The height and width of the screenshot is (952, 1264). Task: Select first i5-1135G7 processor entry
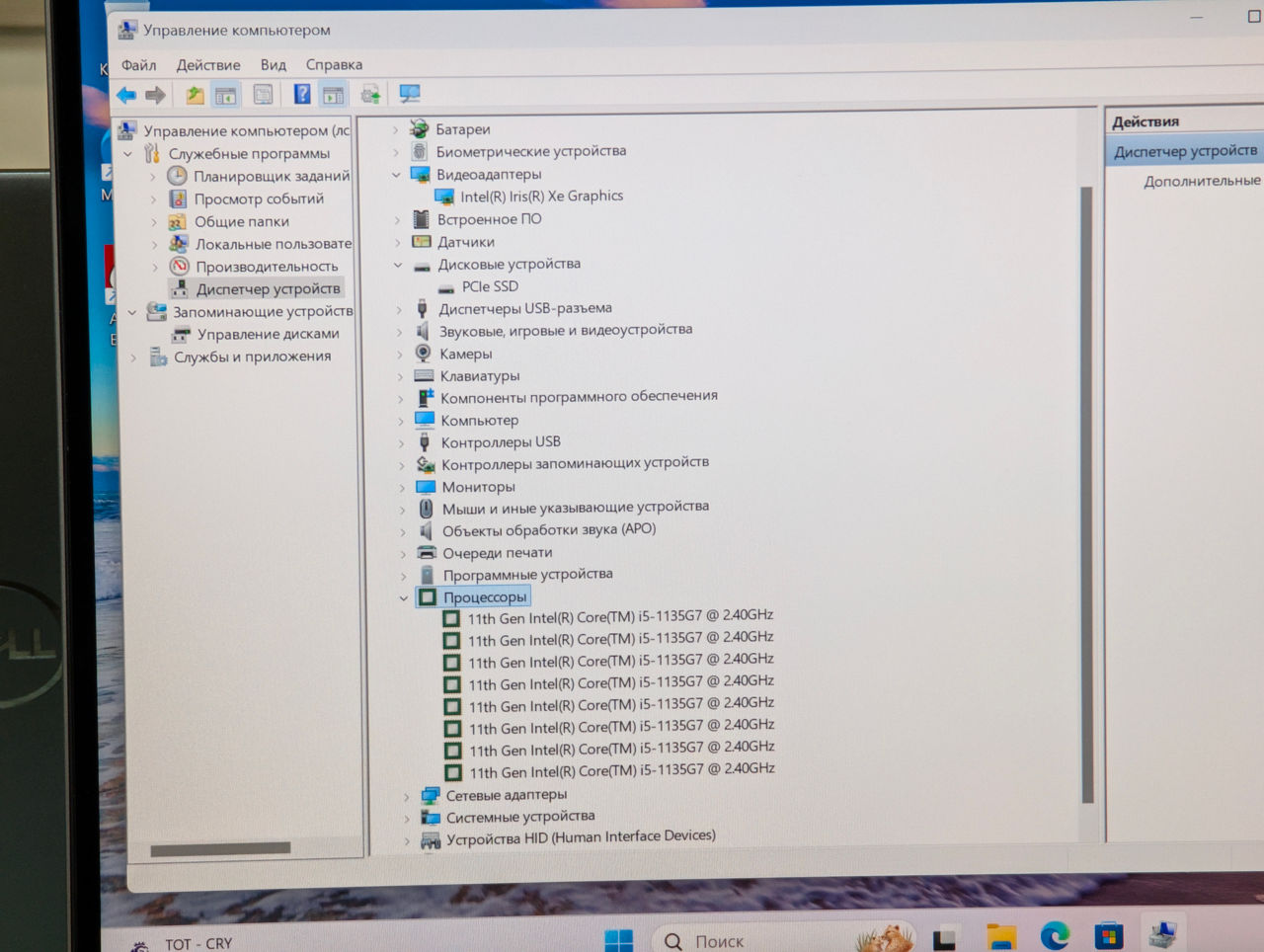620,617
